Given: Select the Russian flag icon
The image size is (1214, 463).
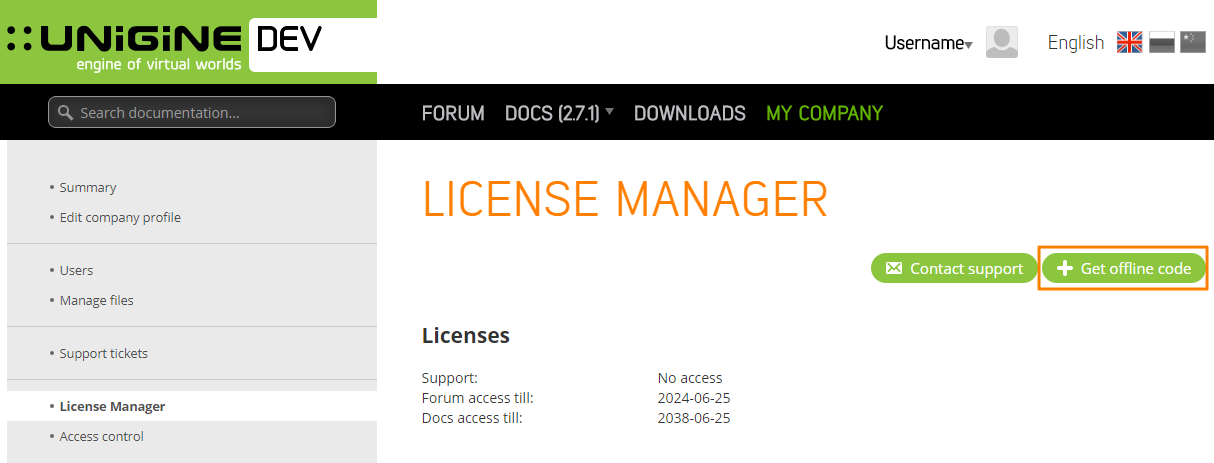Looking at the screenshot, I should [x=1161, y=42].
